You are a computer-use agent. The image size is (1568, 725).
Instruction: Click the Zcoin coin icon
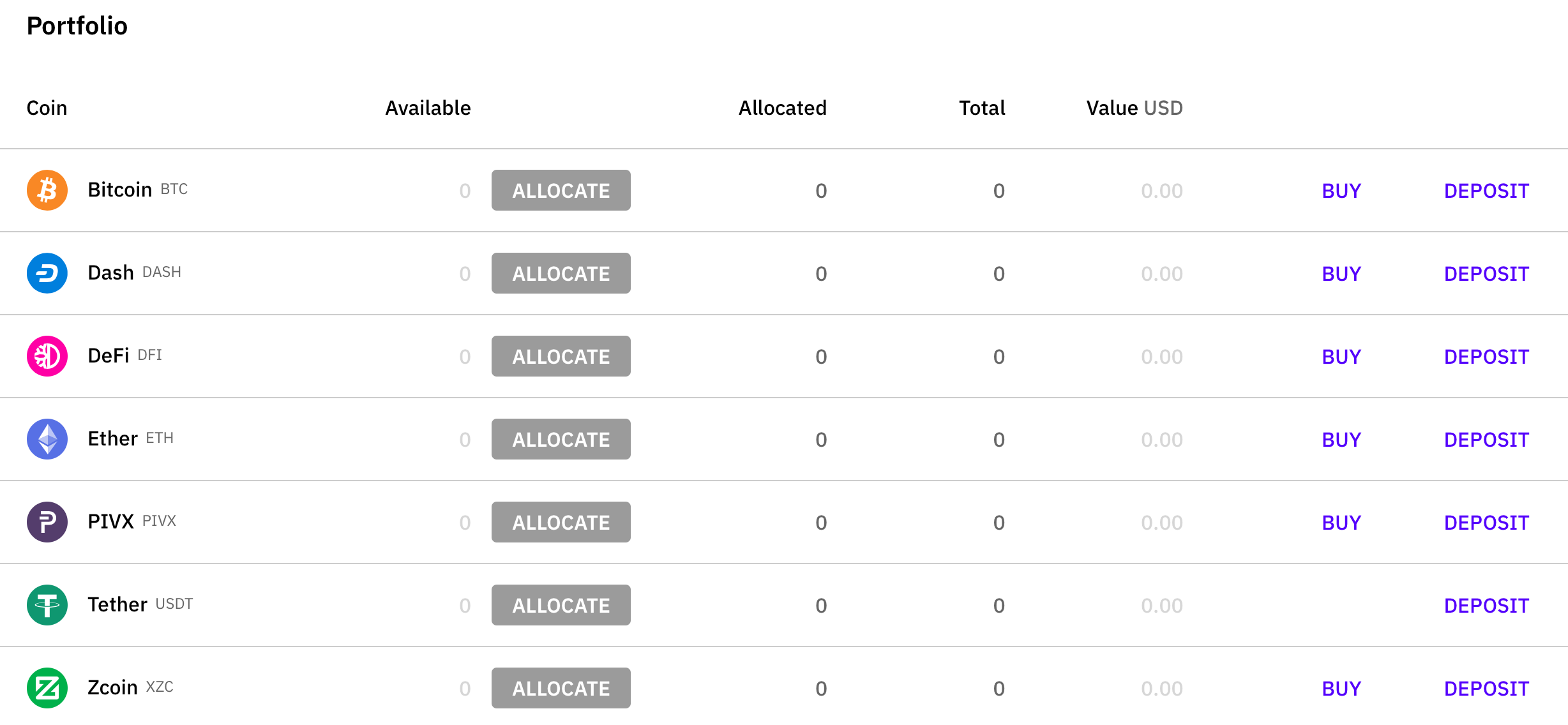click(x=47, y=688)
